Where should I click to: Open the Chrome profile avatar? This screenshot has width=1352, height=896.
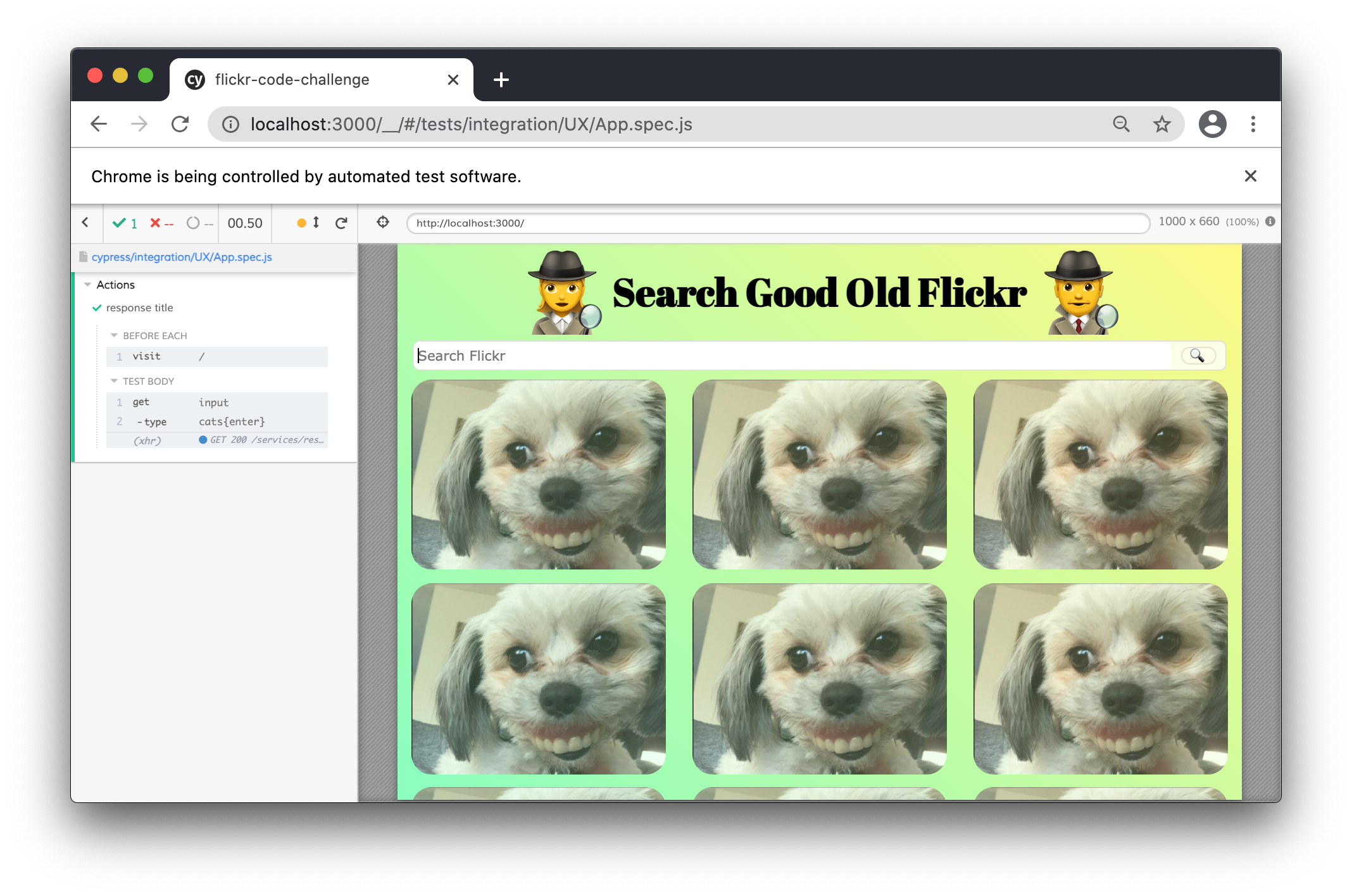1212,124
